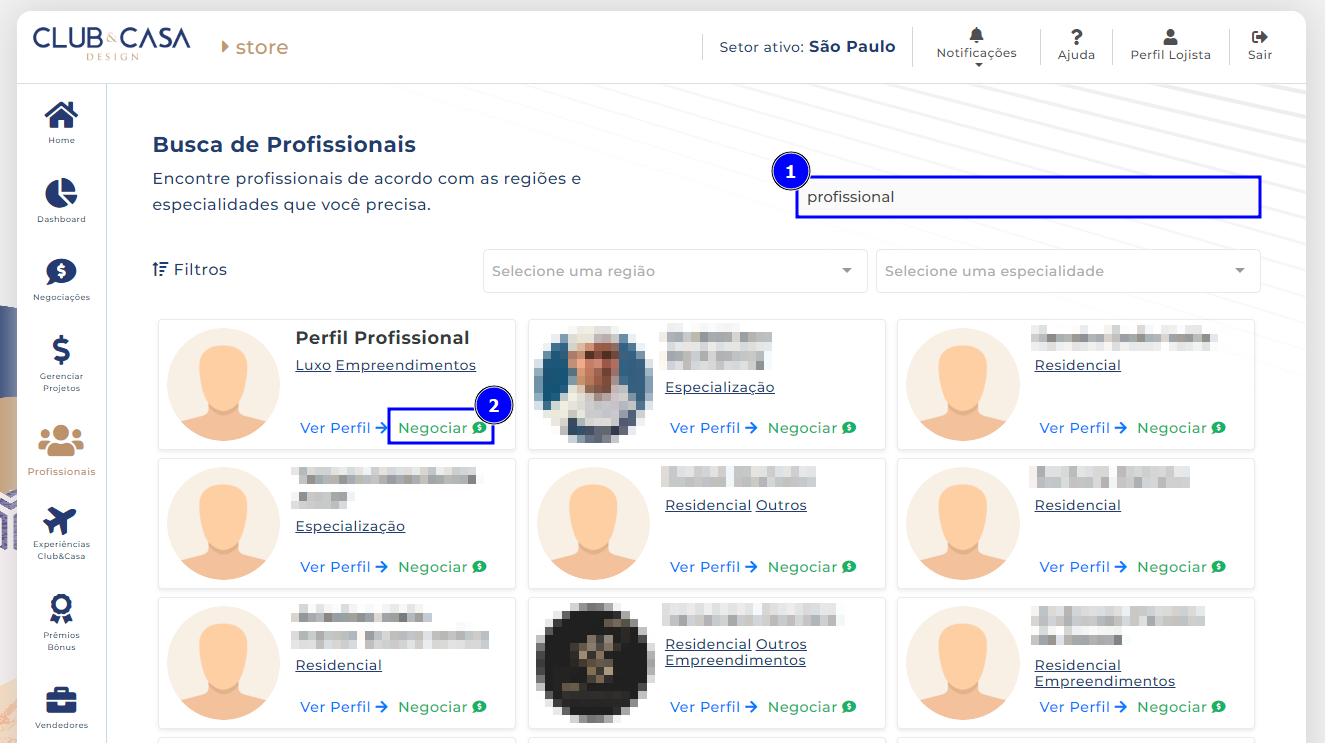Open the 'Selecione uma região' dropdown
The image size is (1325, 743).
tap(675, 271)
